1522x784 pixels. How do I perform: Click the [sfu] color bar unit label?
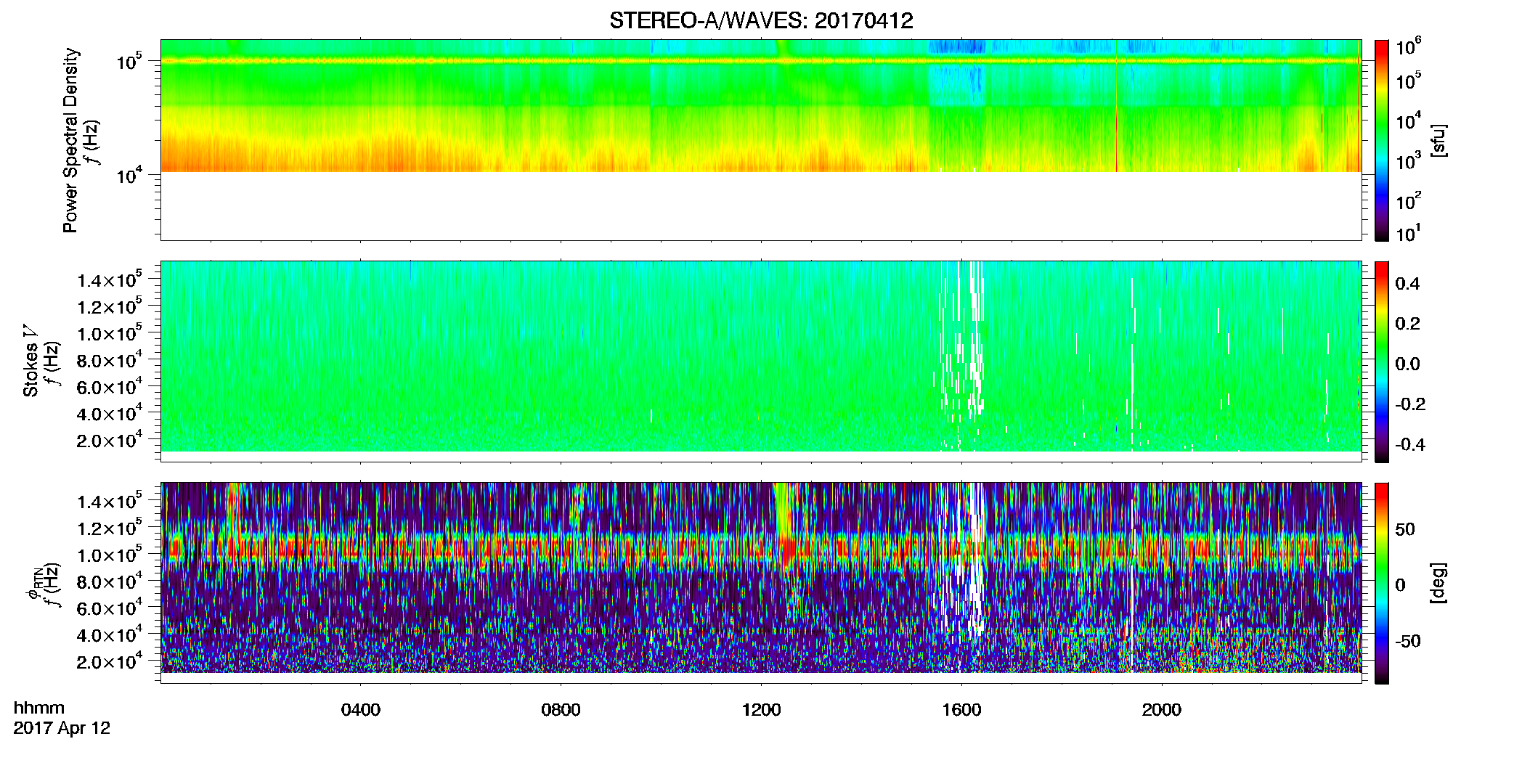click(x=1438, y=140)
